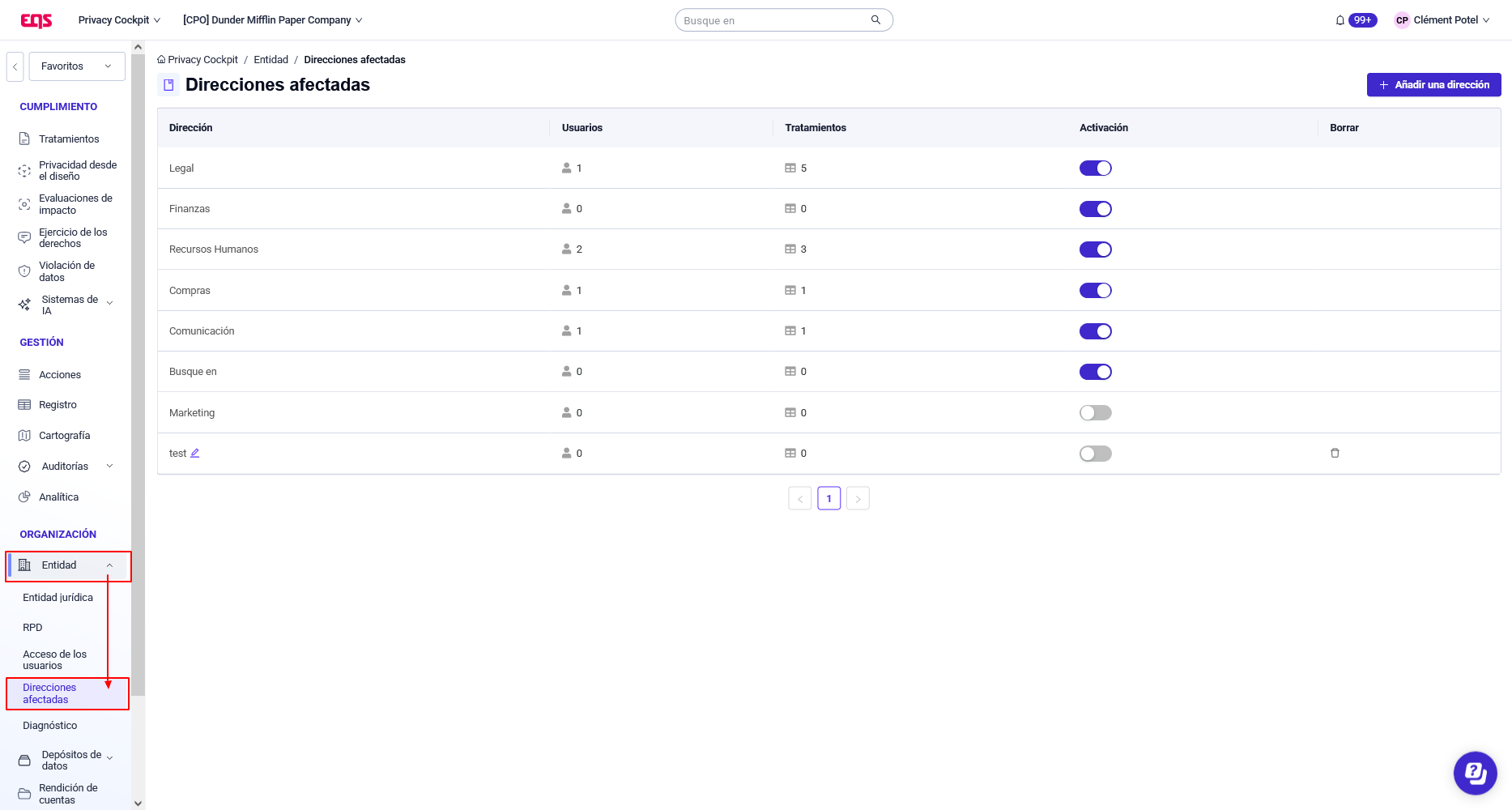Image resolution: width=1512 pixels, height=810 pixels.
Task: Open the Favoritos dropdown
Action: point(77,66)
